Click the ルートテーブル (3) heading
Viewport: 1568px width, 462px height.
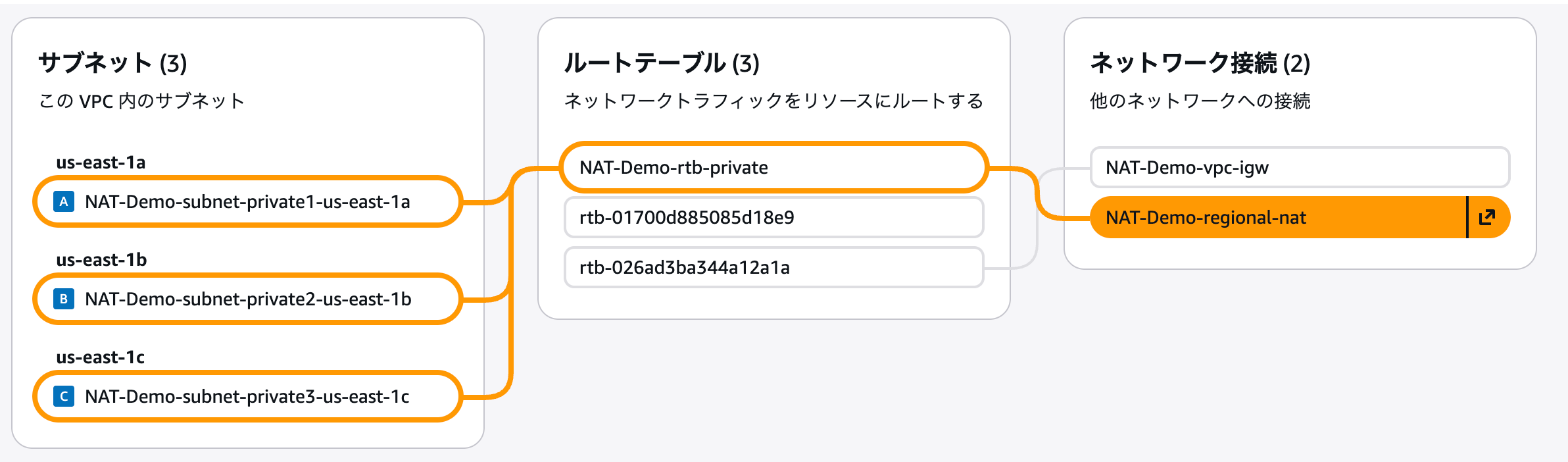tap(661, 63)
